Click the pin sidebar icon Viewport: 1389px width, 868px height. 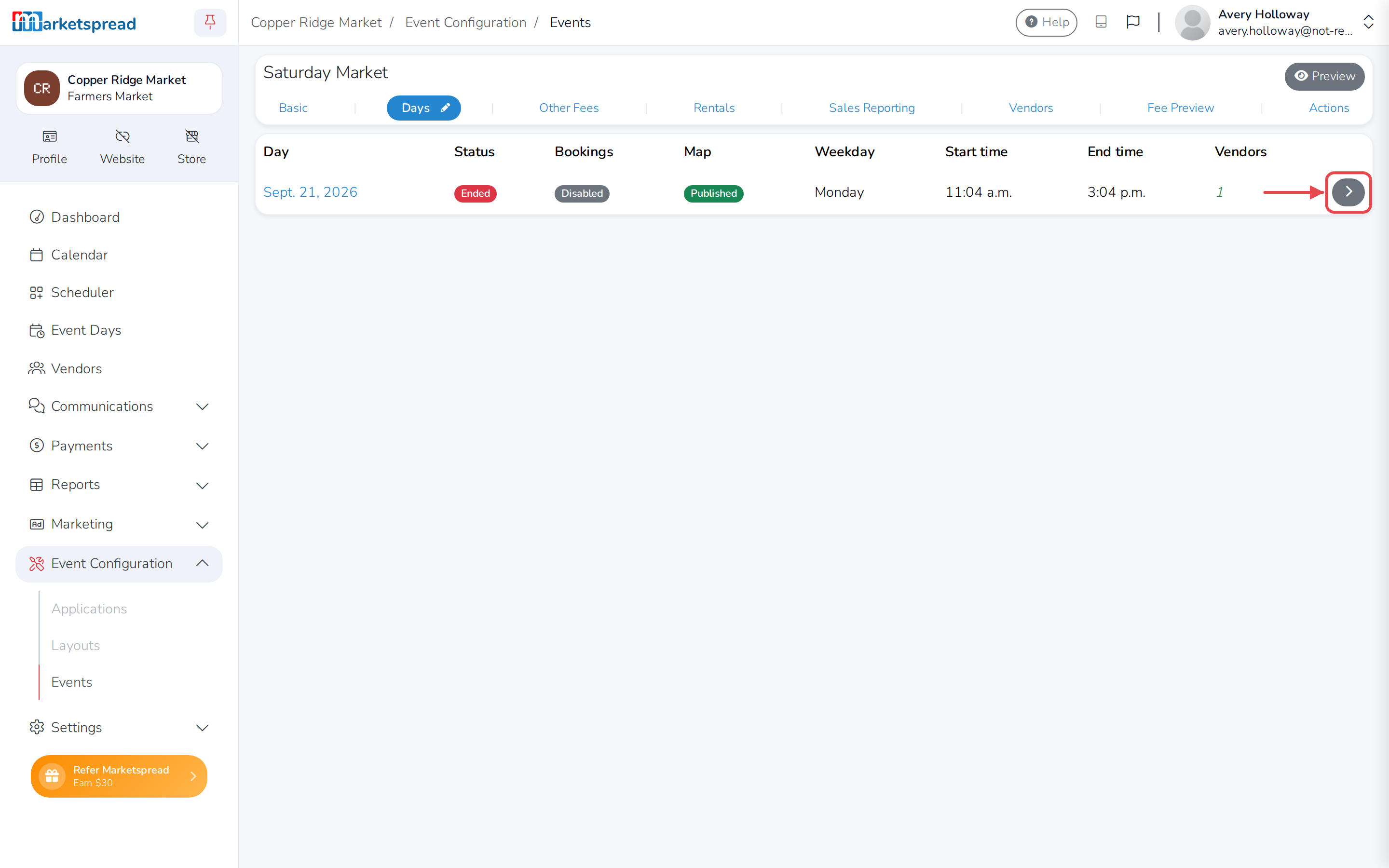tap(210, 22)
